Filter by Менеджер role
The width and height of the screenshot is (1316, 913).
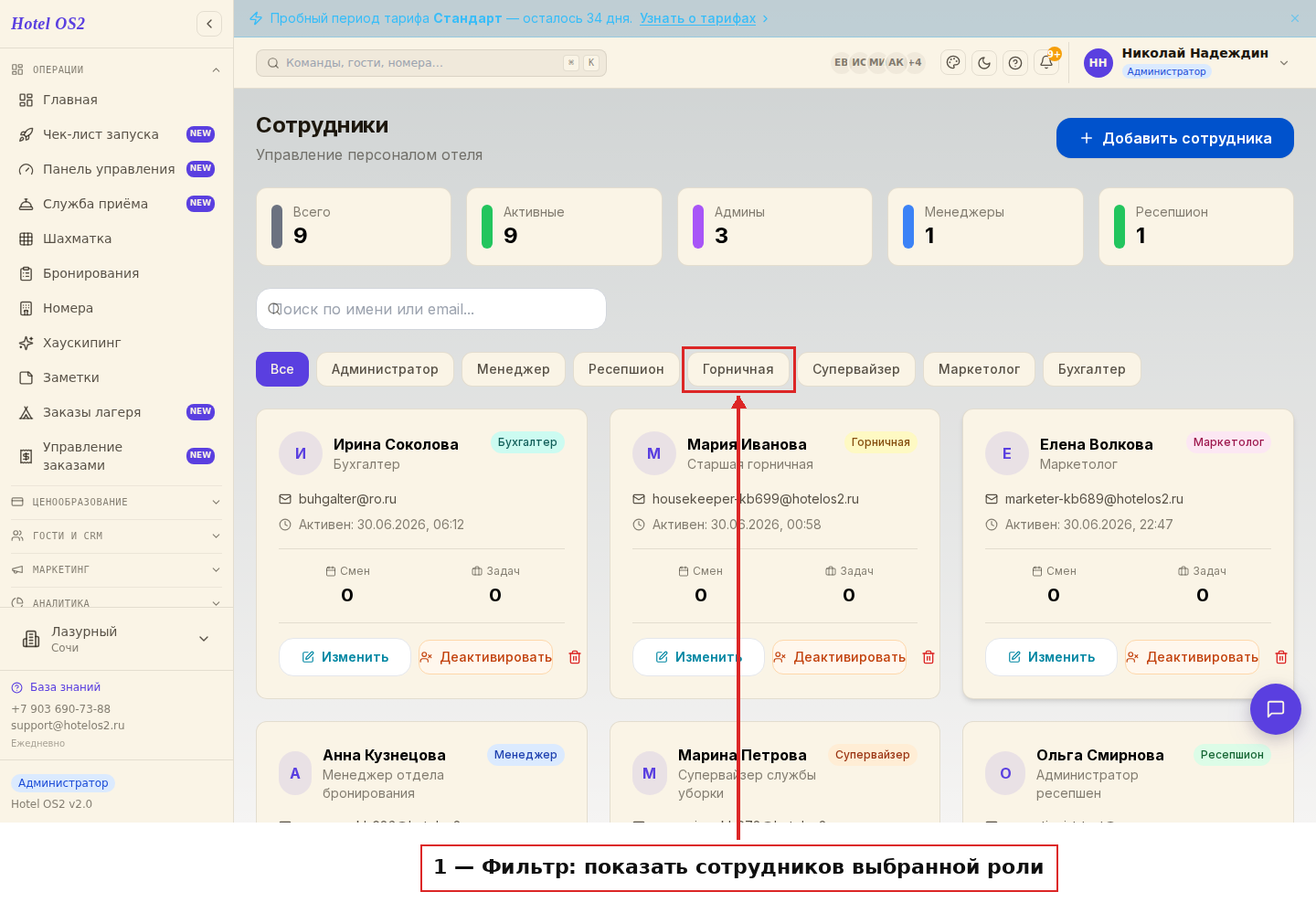[x=514, y=369]
